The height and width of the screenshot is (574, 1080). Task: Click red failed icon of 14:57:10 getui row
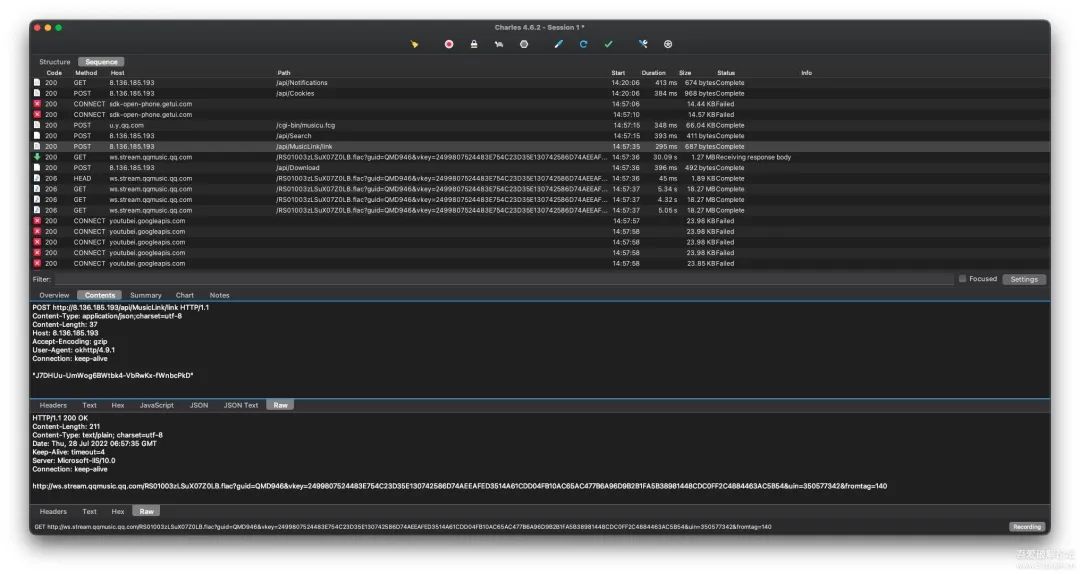[x=37, y=114]
